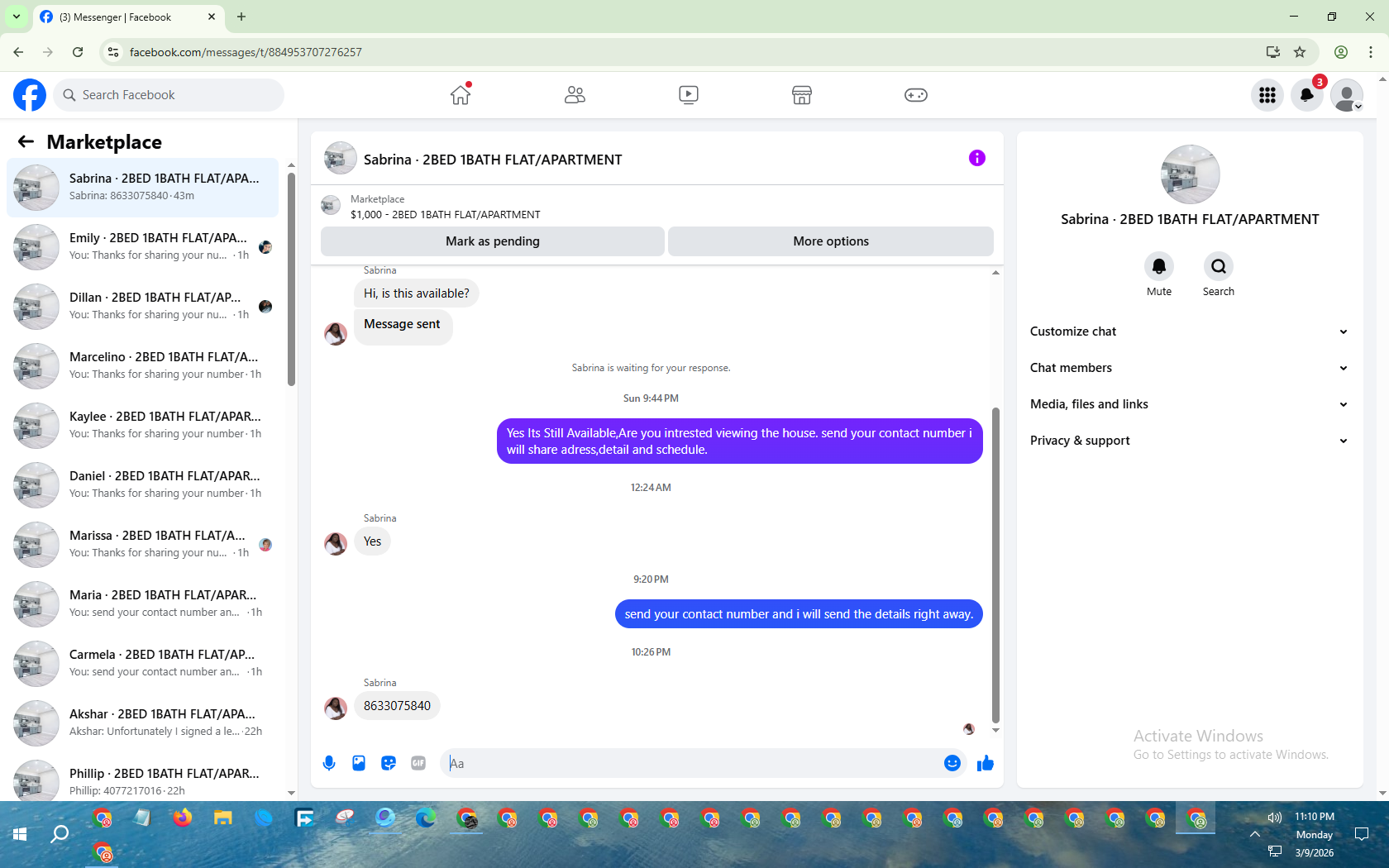
Task: Send a voice clip microphone icon
Action: point(329,763)
